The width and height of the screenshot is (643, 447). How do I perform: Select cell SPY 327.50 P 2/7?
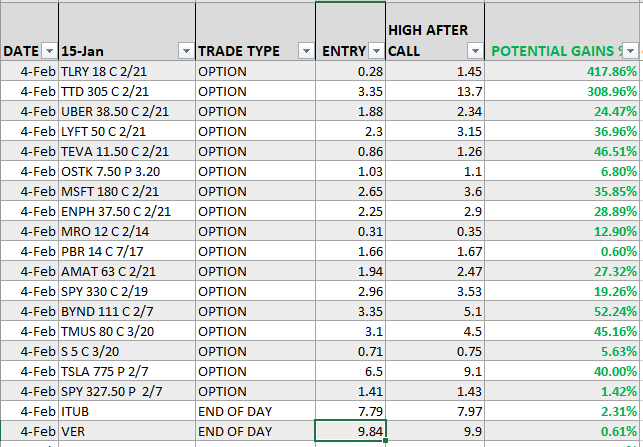click(127, 391)
